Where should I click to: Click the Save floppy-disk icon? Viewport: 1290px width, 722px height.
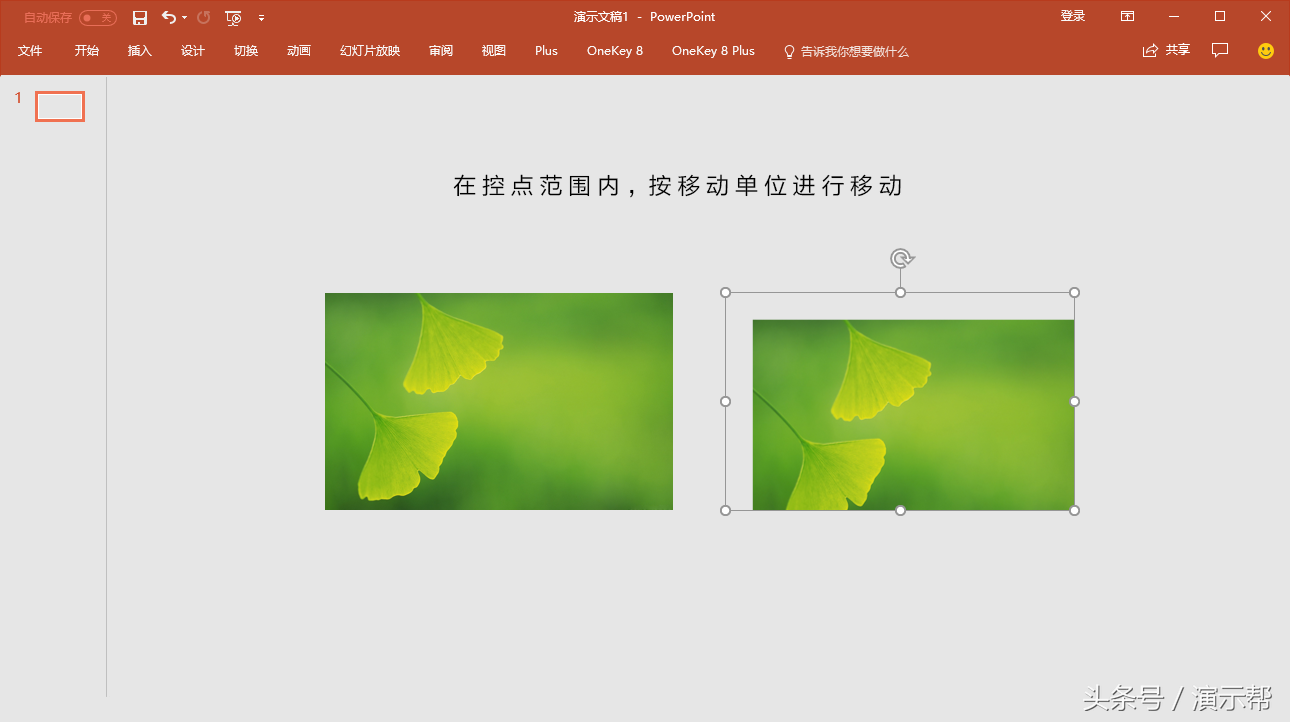pyautogui.click(x=140, y=18)
